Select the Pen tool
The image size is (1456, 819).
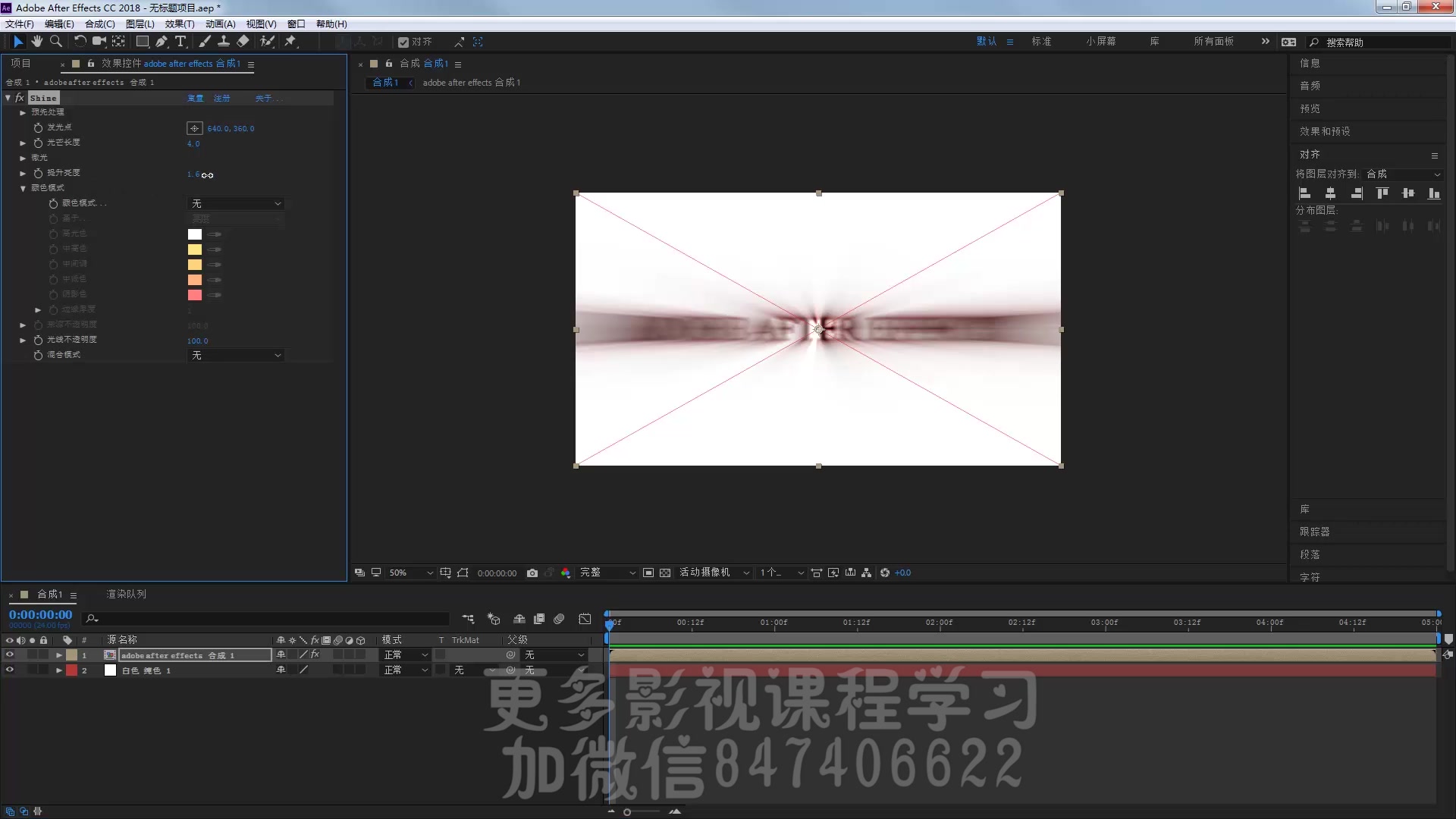point(161,41)
